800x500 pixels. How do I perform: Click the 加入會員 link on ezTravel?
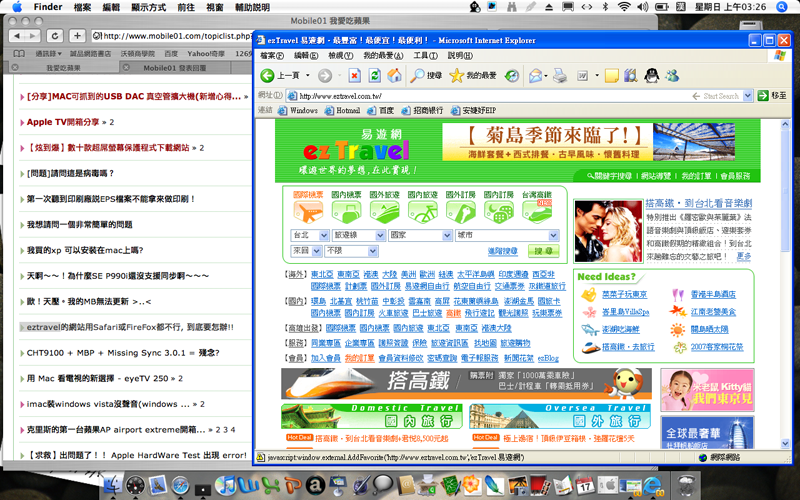[326, 358]
